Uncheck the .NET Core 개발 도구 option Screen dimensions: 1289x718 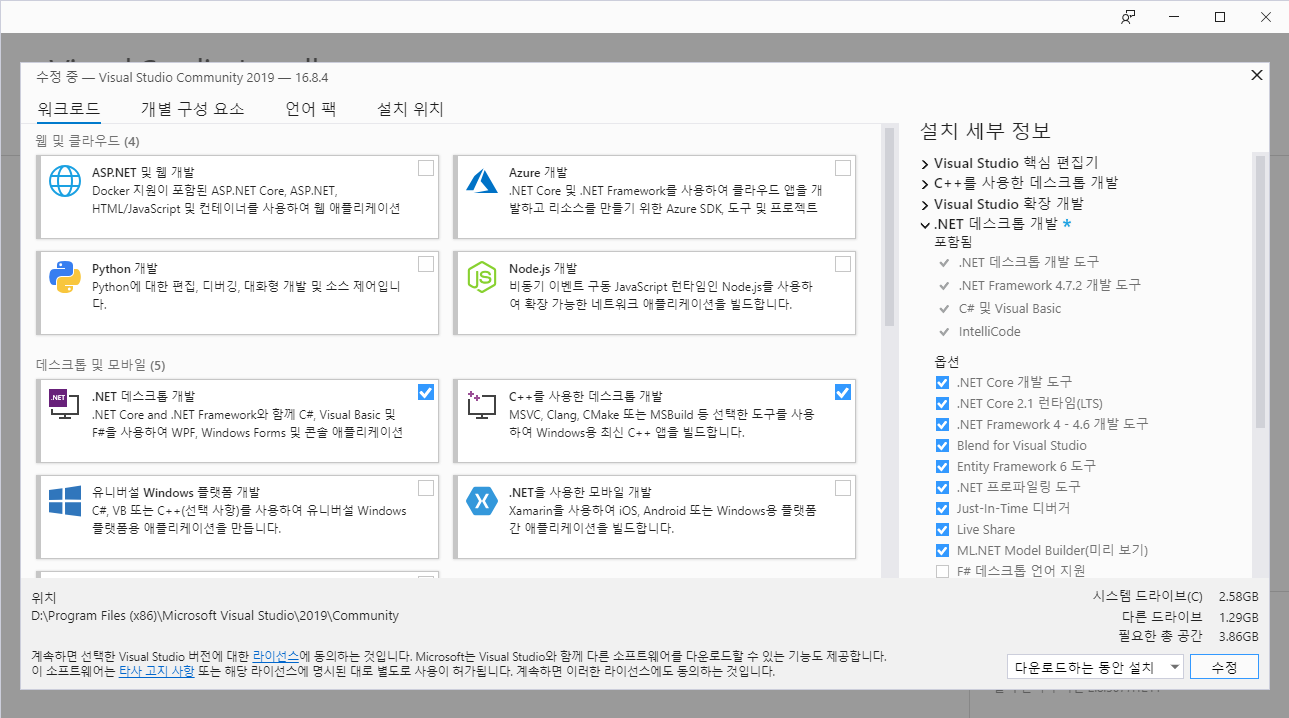point(942,383)
